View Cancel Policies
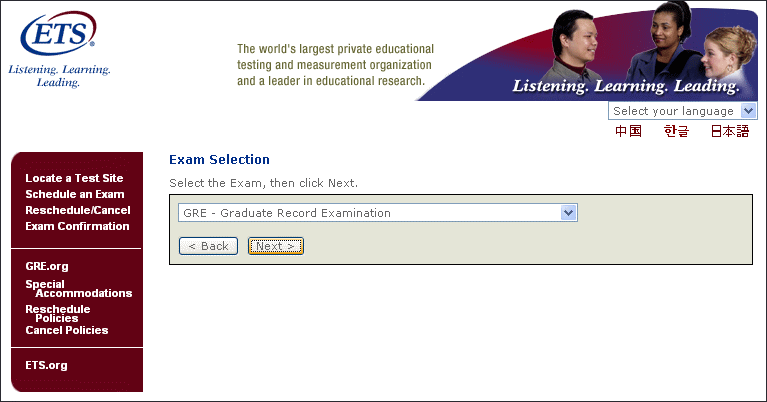 (67, 330)
